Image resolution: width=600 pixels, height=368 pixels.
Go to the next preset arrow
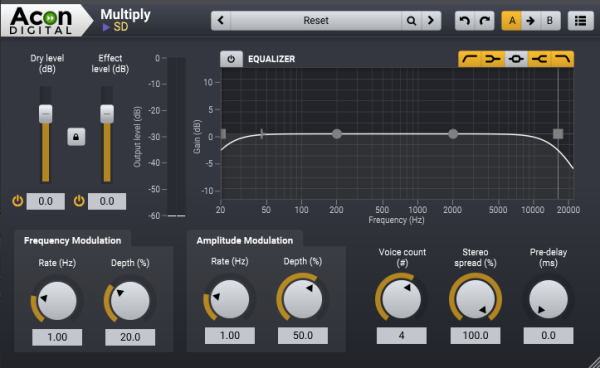pyautogui.click(x=431, y=20)
